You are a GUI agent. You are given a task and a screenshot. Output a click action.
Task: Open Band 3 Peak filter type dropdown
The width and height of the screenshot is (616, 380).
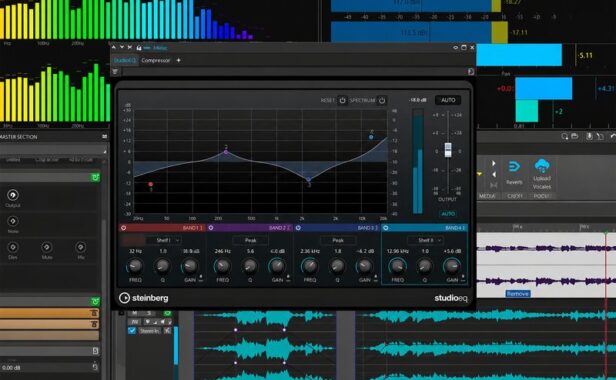tap(338, 240)
